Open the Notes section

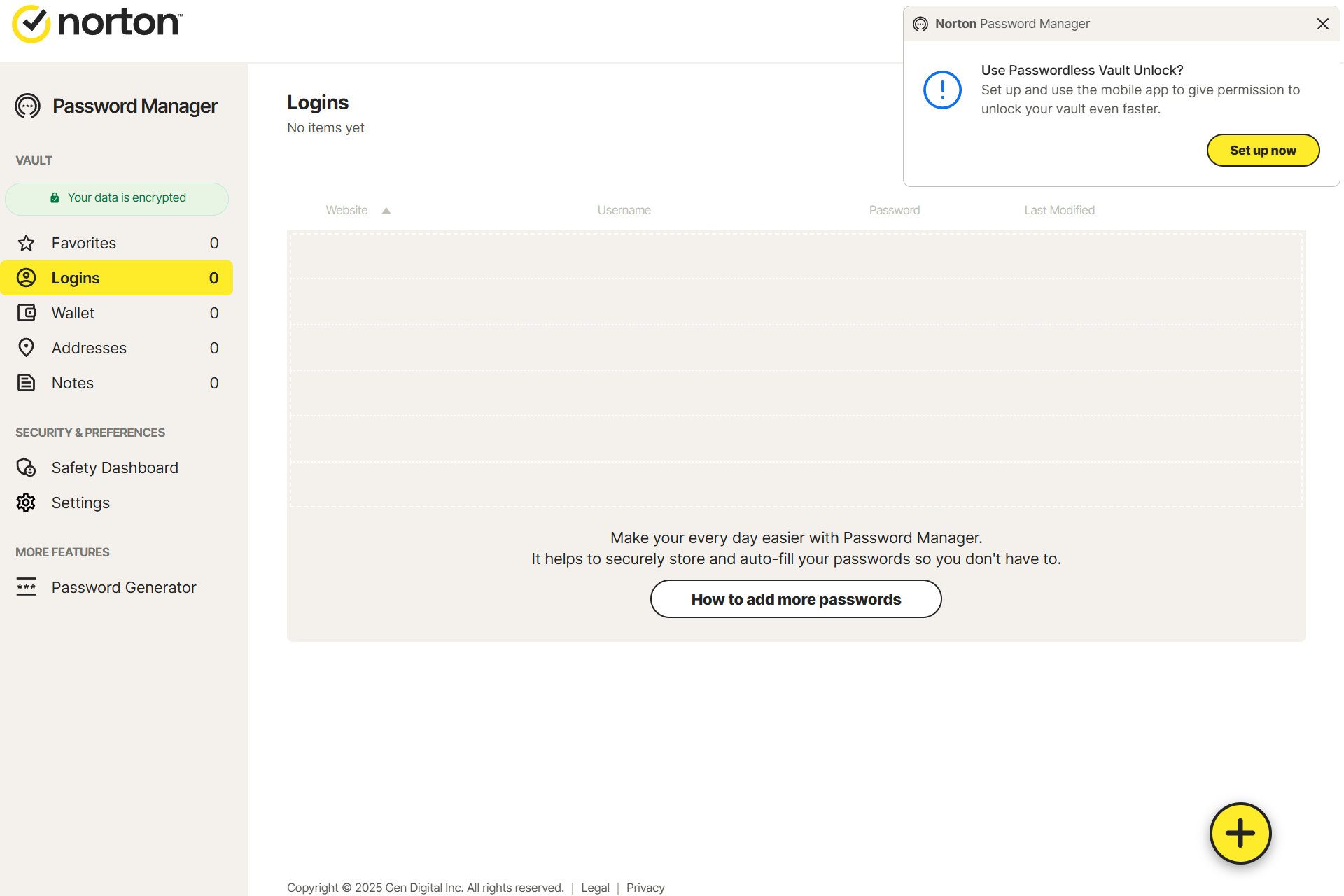(117, 383)
